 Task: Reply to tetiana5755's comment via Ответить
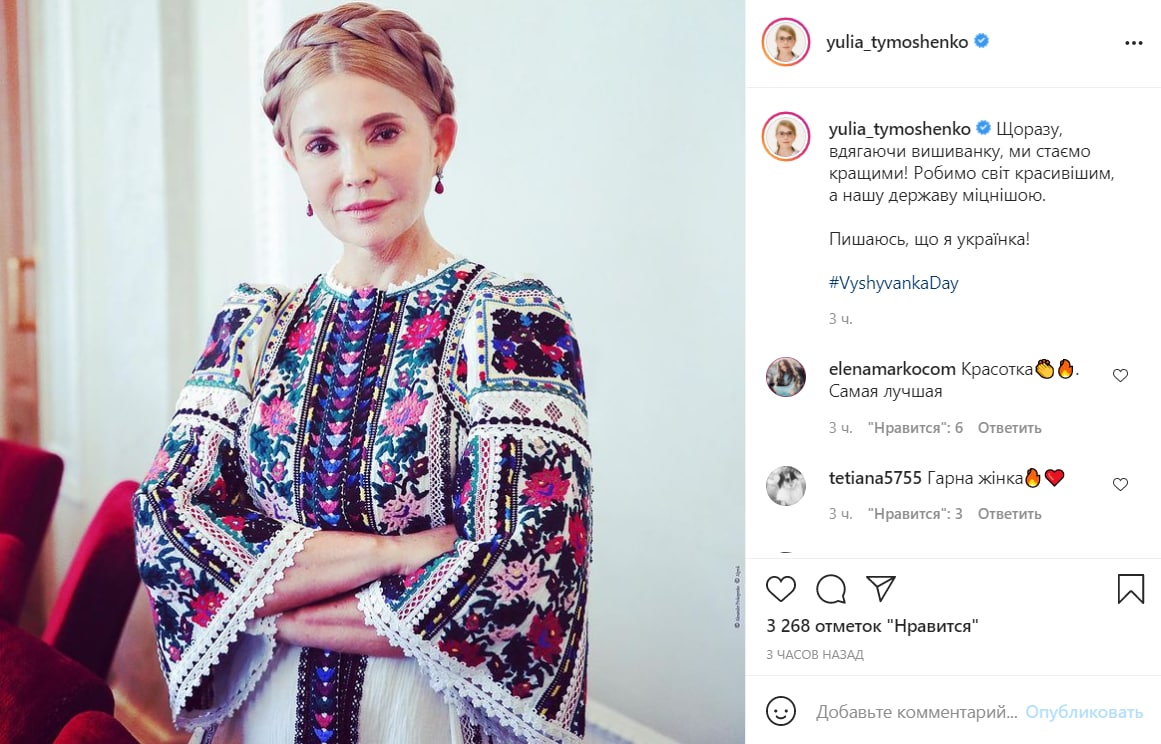click(x=1009, y=514)
